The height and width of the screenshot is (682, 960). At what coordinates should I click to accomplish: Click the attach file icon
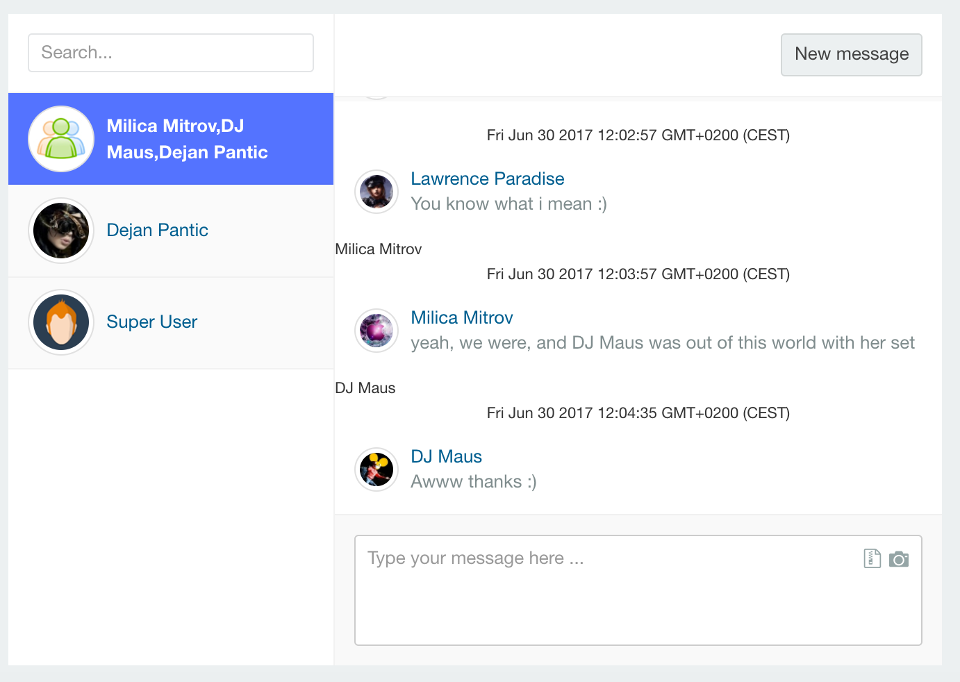point(872,558)
